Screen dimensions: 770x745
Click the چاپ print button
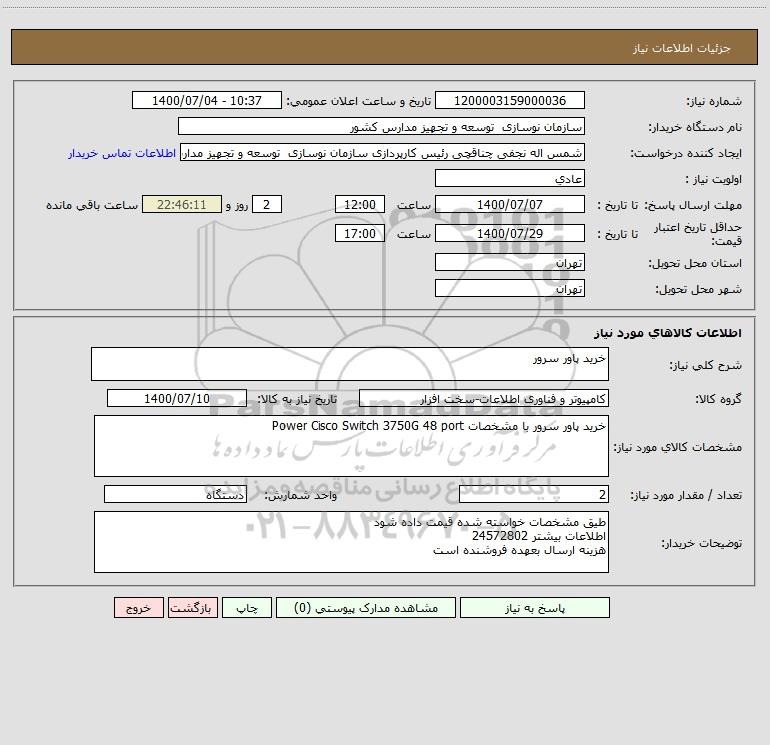click(247, 608)
